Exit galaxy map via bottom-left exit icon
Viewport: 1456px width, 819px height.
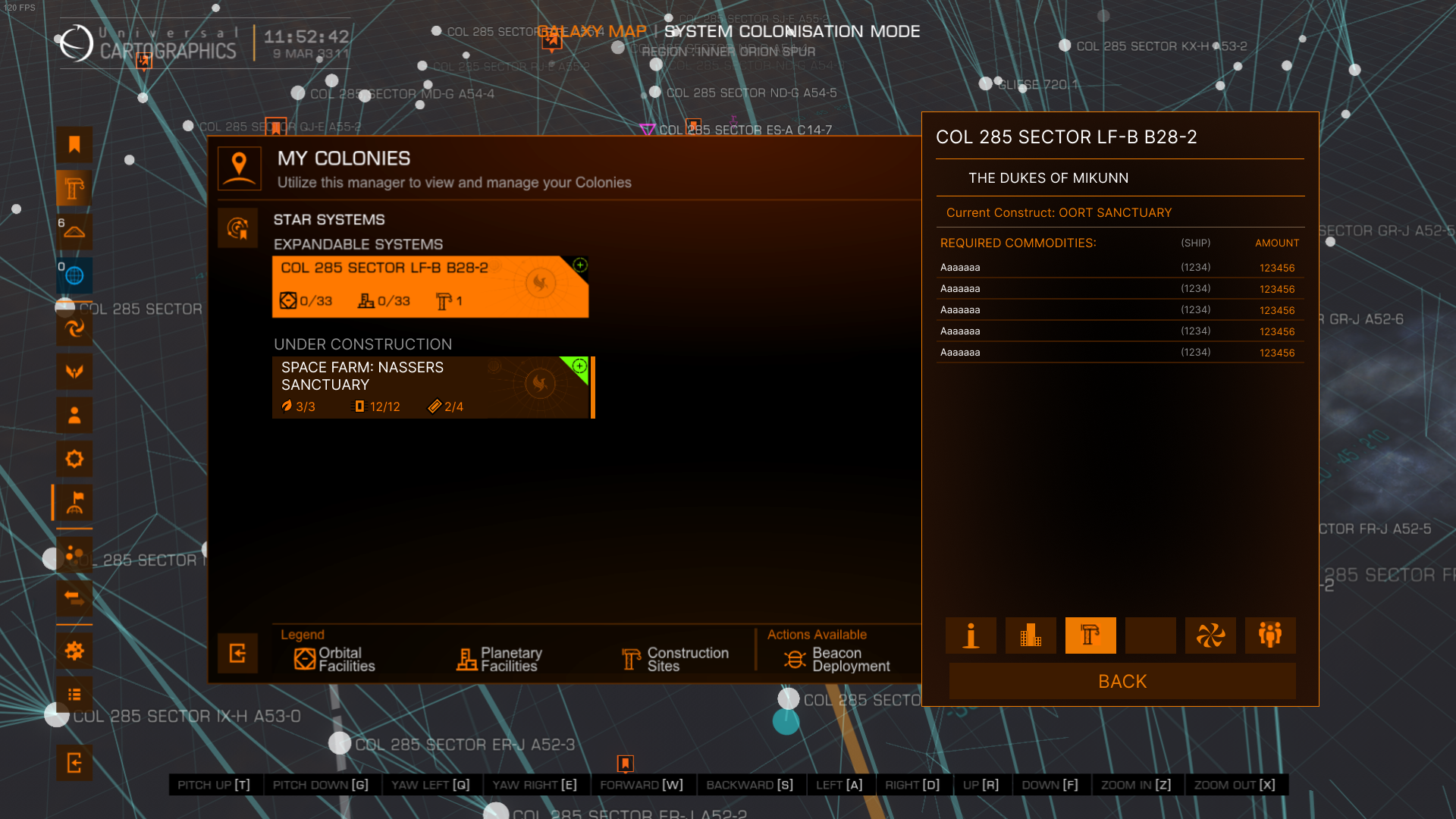[x=74, y=763]
